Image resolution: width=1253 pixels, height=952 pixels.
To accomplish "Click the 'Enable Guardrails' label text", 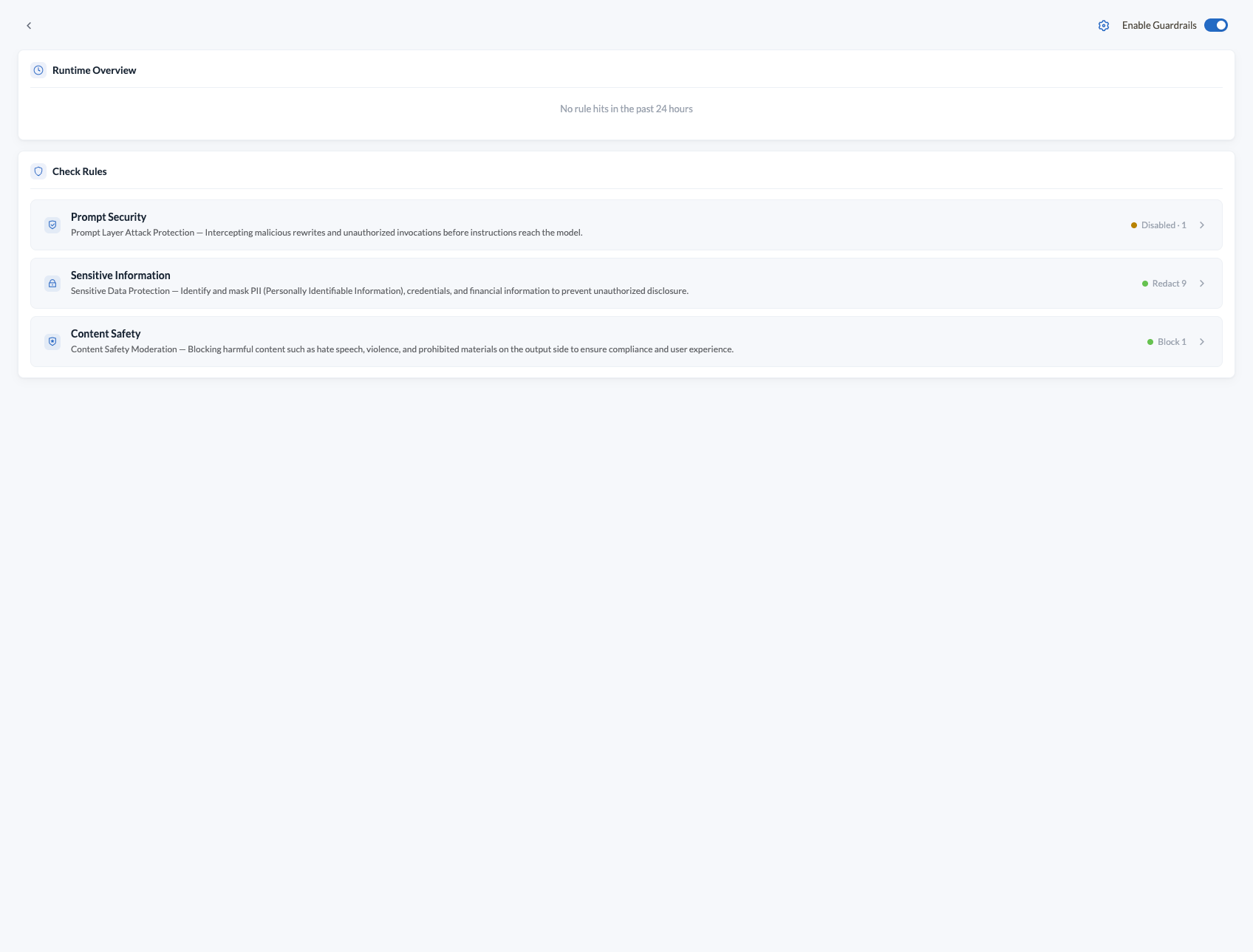I will click(1159, 25).
